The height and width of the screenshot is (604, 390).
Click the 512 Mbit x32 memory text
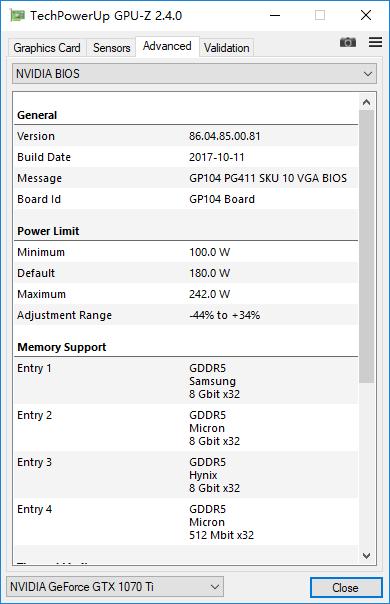(x=222, y=535)
